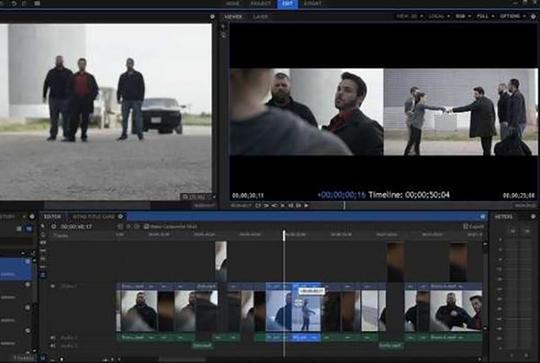540x363 pixels.
Task: Expand the RGB channels dropdown in viewer
Action: (463, 16)
